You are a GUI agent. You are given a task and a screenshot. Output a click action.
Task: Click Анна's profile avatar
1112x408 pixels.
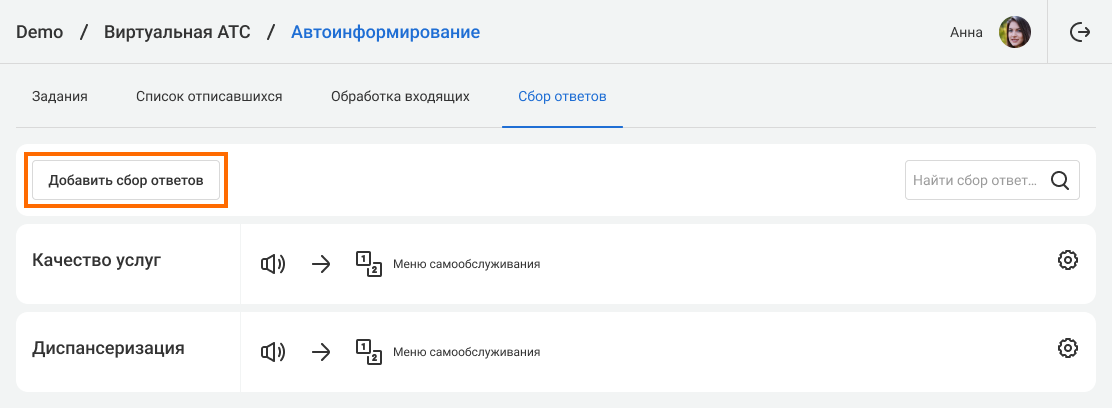point(1015,32)
